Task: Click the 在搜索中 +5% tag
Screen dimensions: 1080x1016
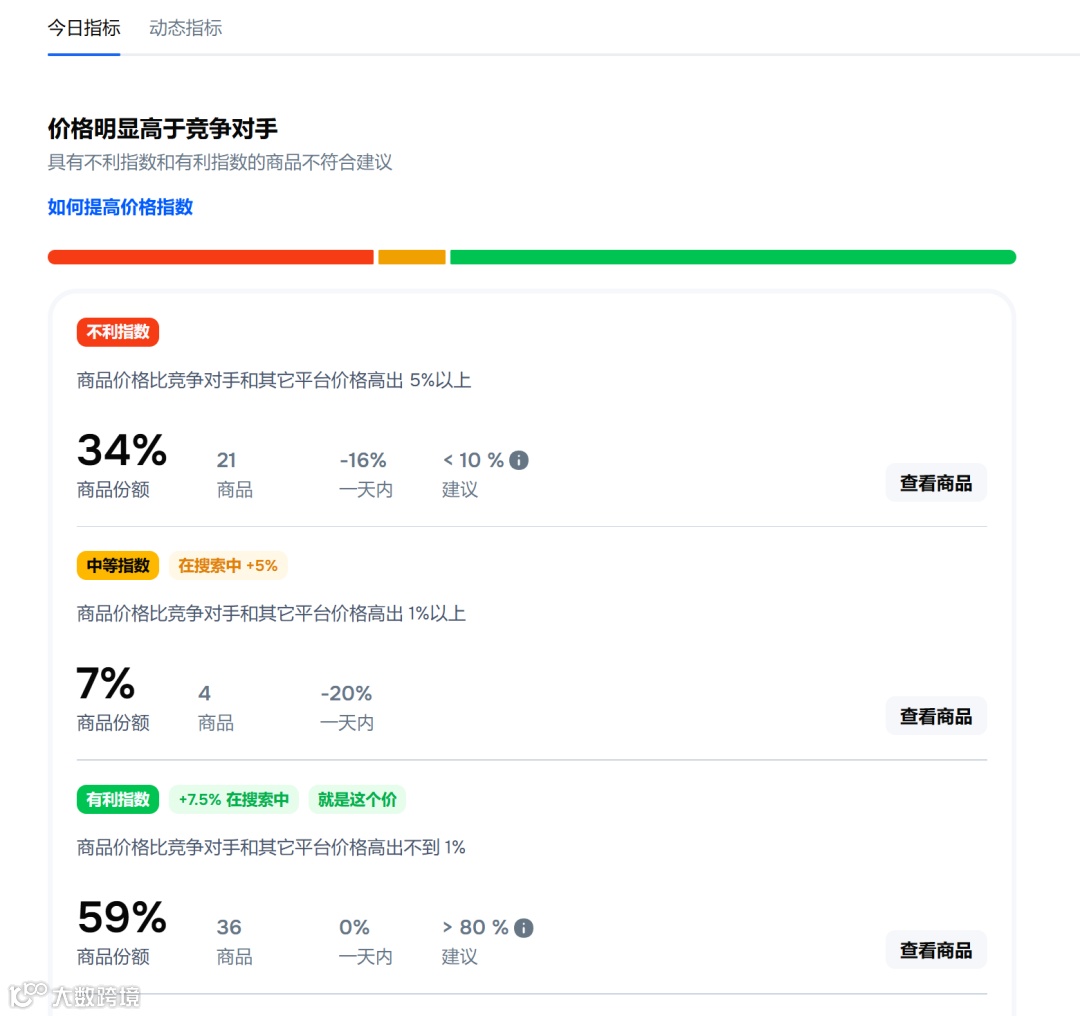Action: pos(228,566)
